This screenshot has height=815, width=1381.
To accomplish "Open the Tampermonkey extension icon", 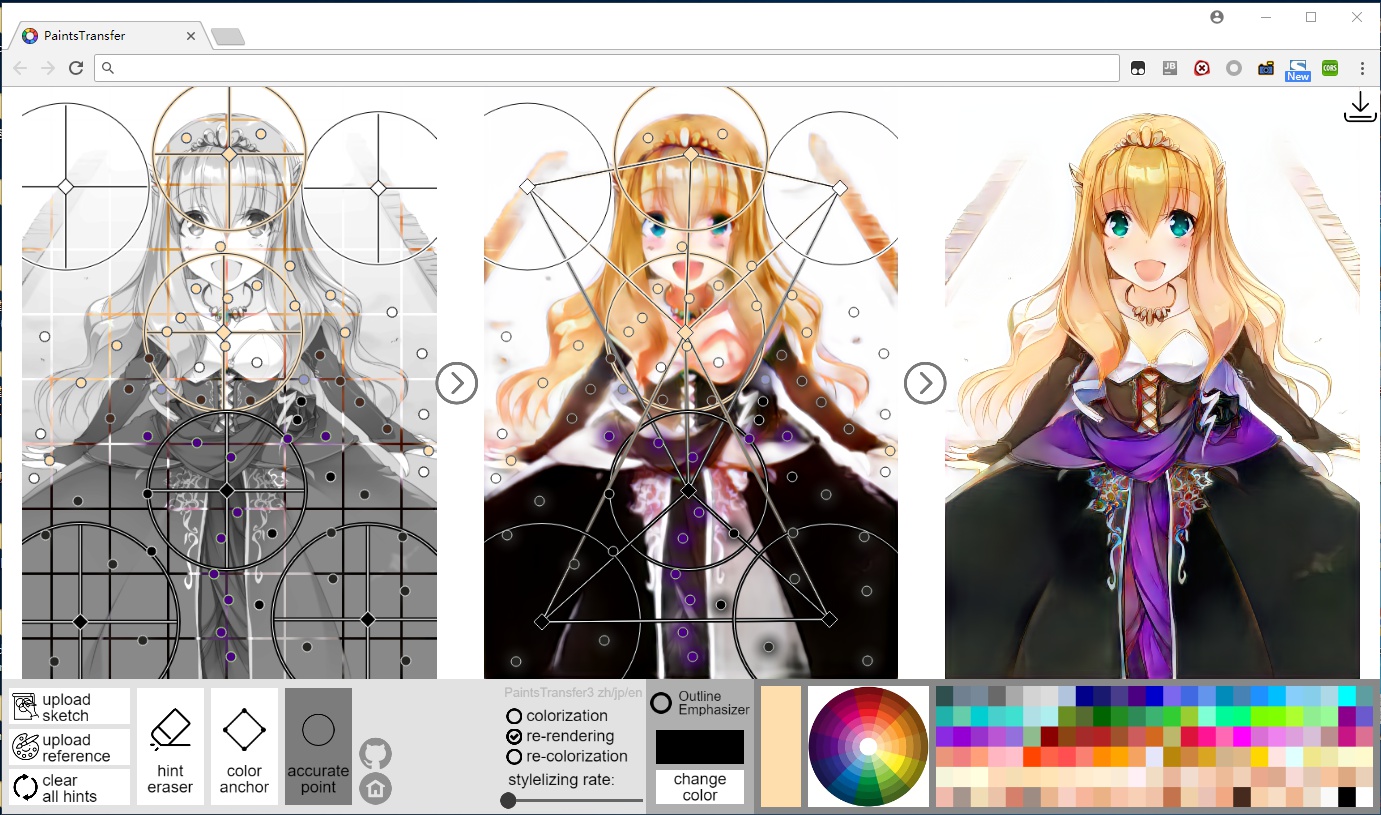I will [x=1138, y=68].
